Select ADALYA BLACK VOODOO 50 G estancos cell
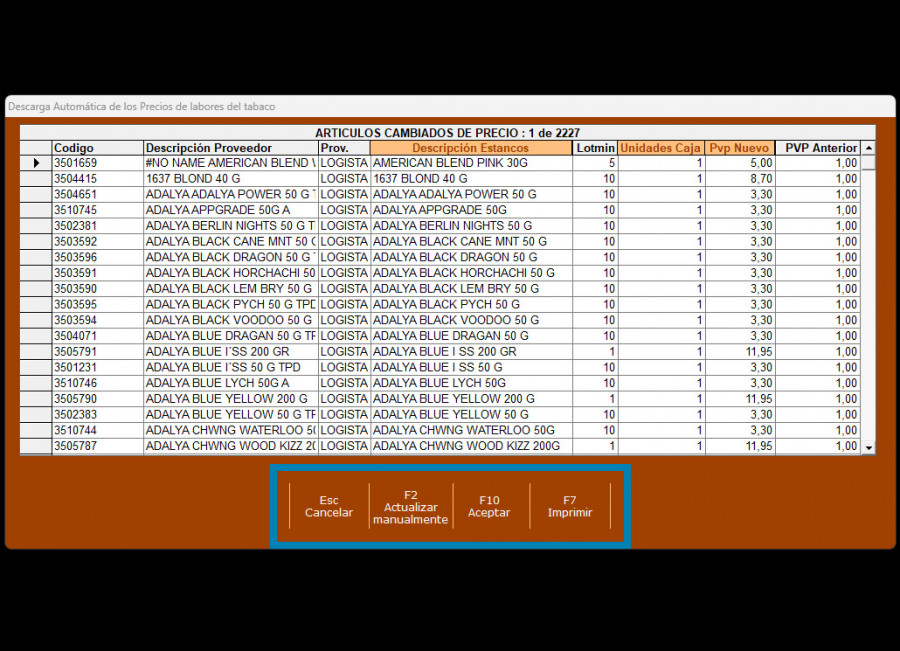This screenshot has height=651, width=900. click(470, 320)
